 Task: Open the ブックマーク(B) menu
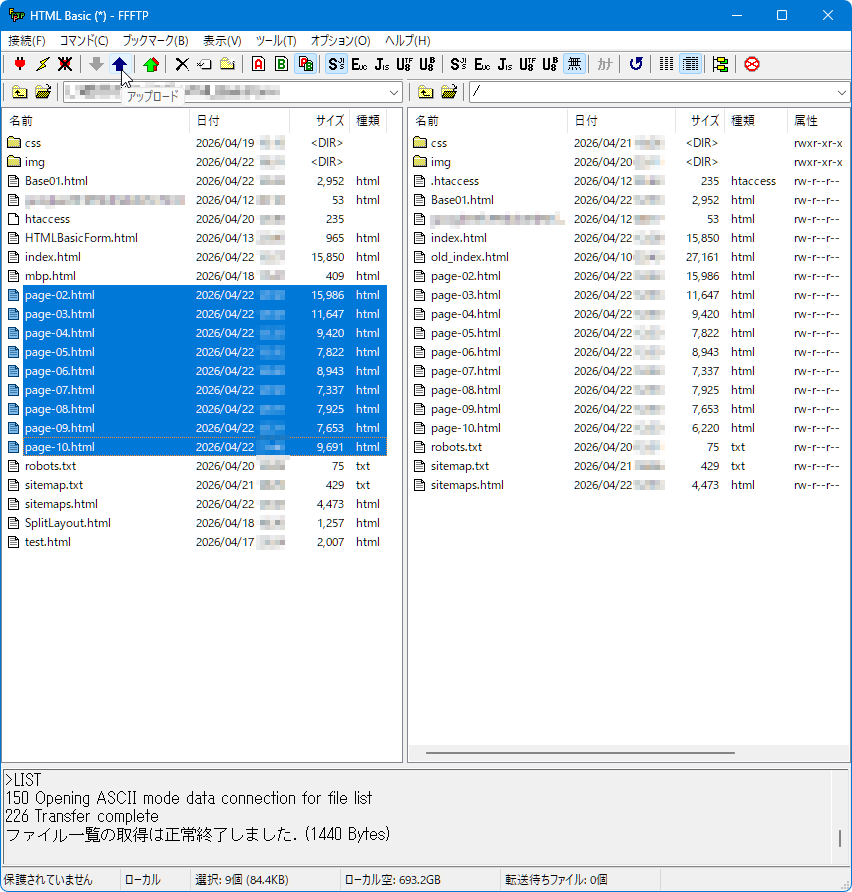coord(155,40)
